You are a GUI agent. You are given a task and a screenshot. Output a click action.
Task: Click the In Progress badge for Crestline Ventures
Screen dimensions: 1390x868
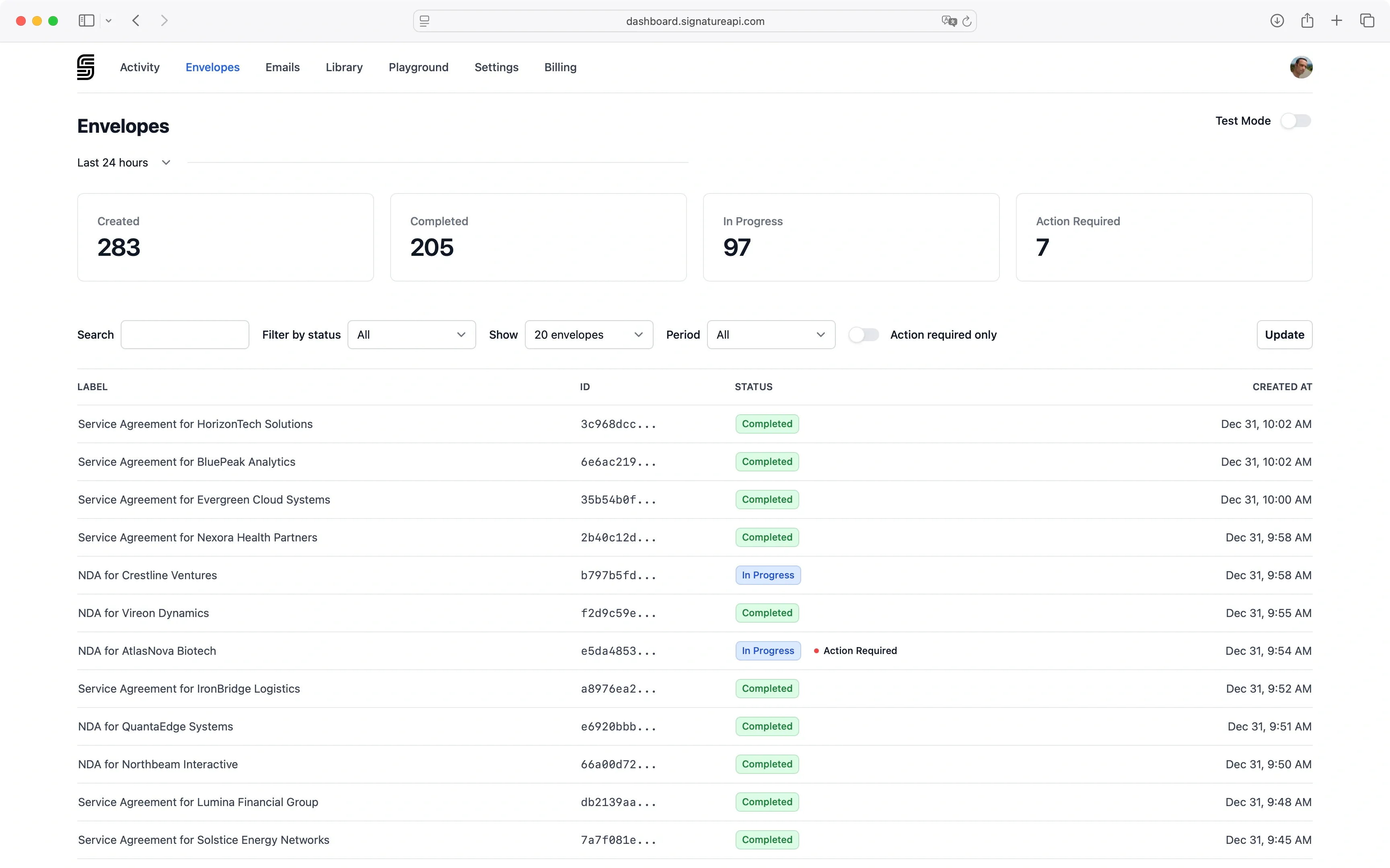[x=768, y=575]
